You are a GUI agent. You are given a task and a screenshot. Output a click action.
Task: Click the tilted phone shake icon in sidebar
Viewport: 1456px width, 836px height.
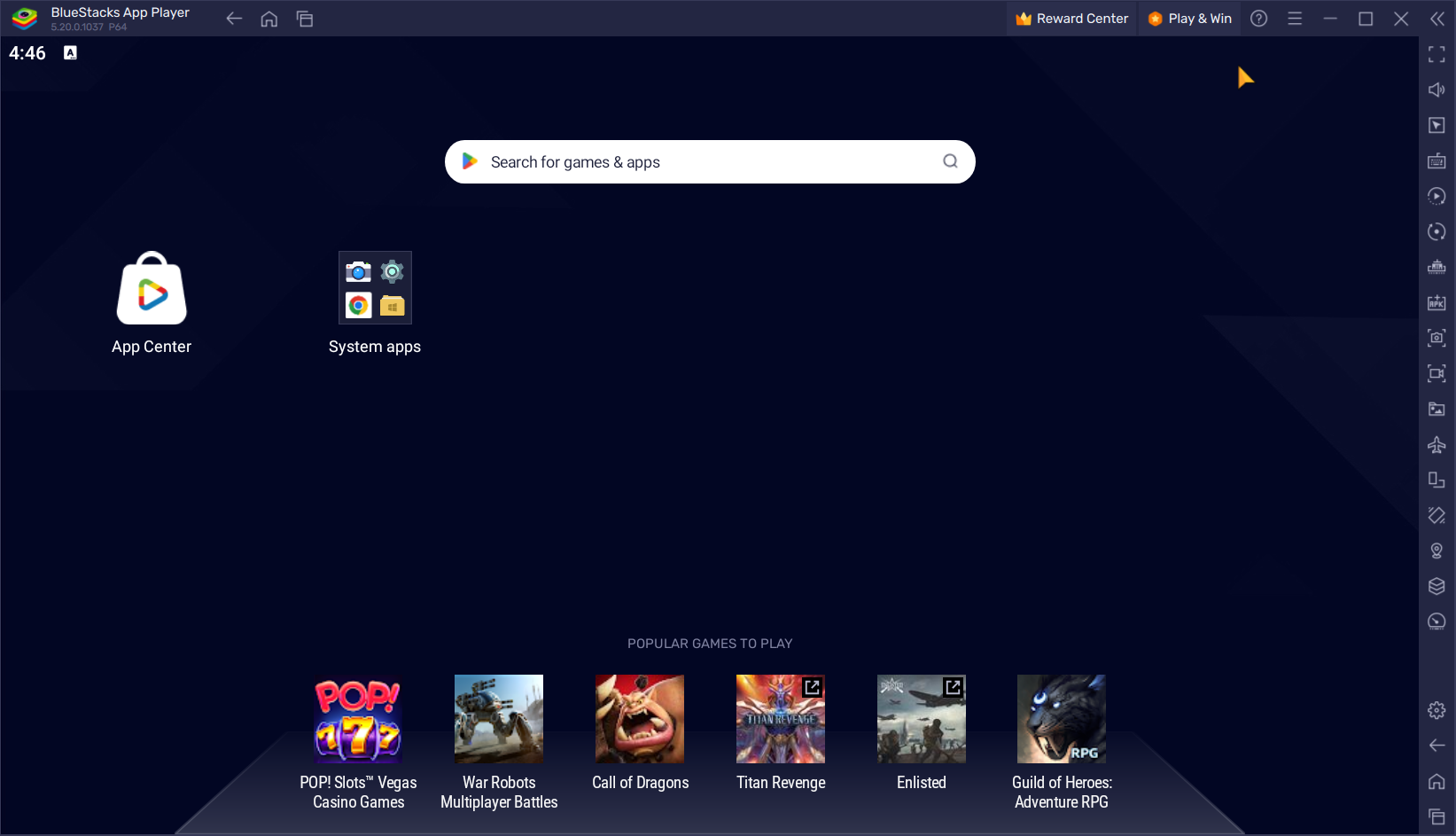(1437, 515)
